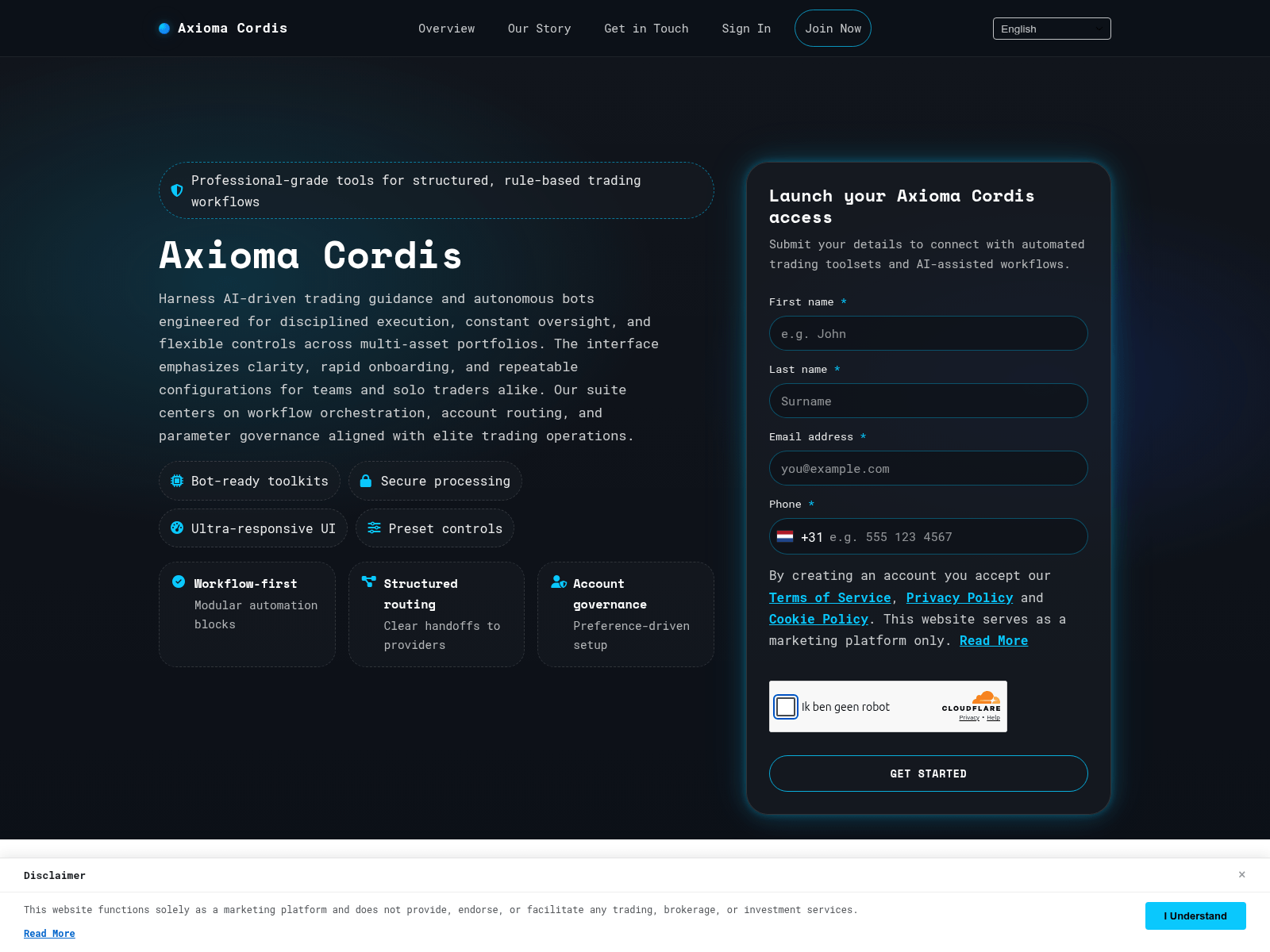Click Read More in the Disclaimer banner
The image size is (1270, 952).
click(49, 934)
